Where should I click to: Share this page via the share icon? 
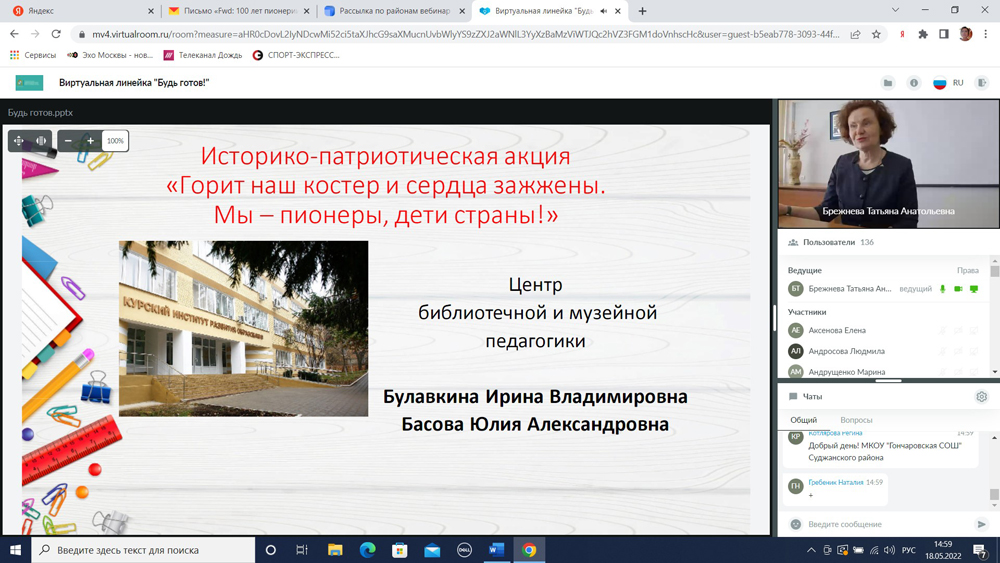pyautogui.click(x=855, y=34)
